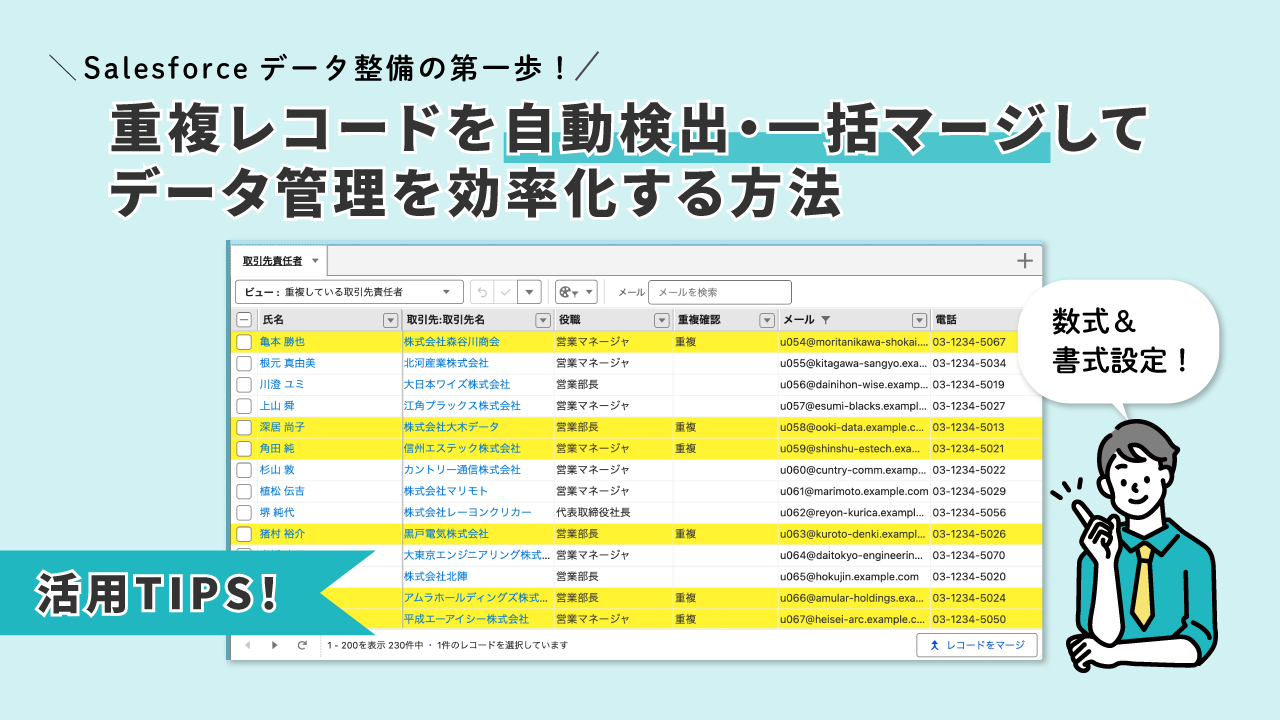Click the レコードをマージ button
This screenshot has width=1280, height=720.
tap(976, 645)
